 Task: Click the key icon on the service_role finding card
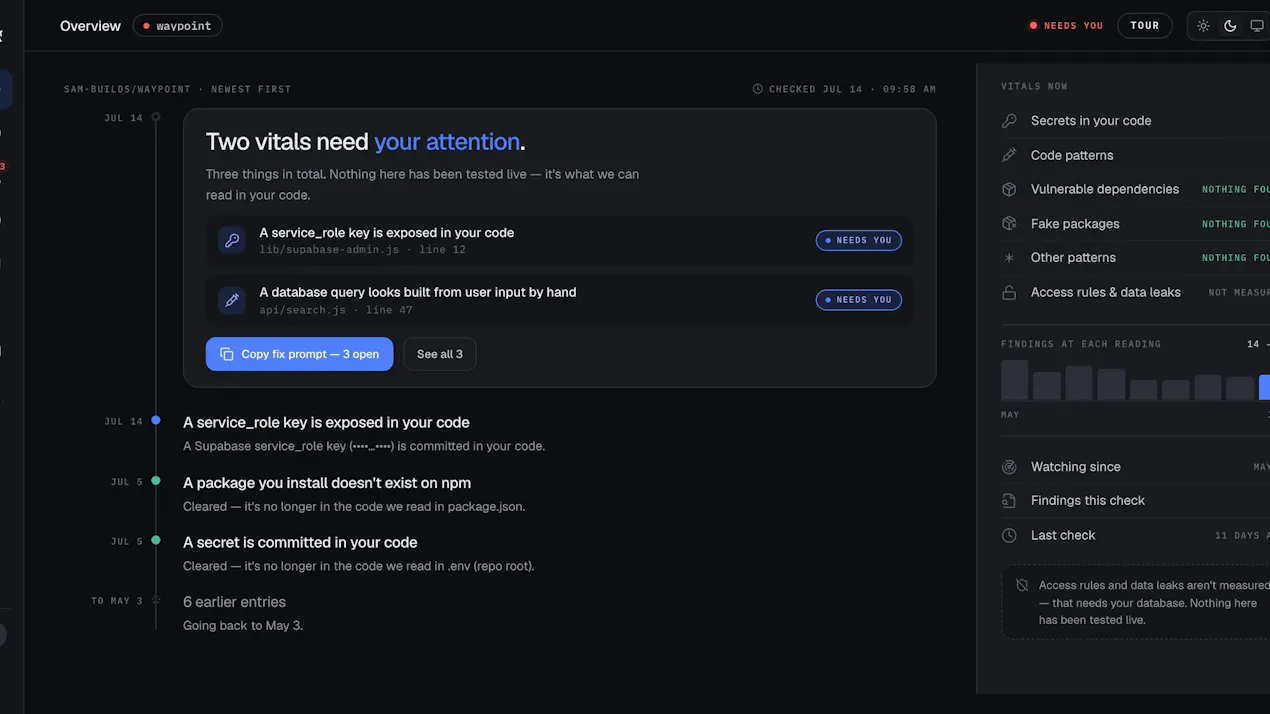(x=232, y=240)
